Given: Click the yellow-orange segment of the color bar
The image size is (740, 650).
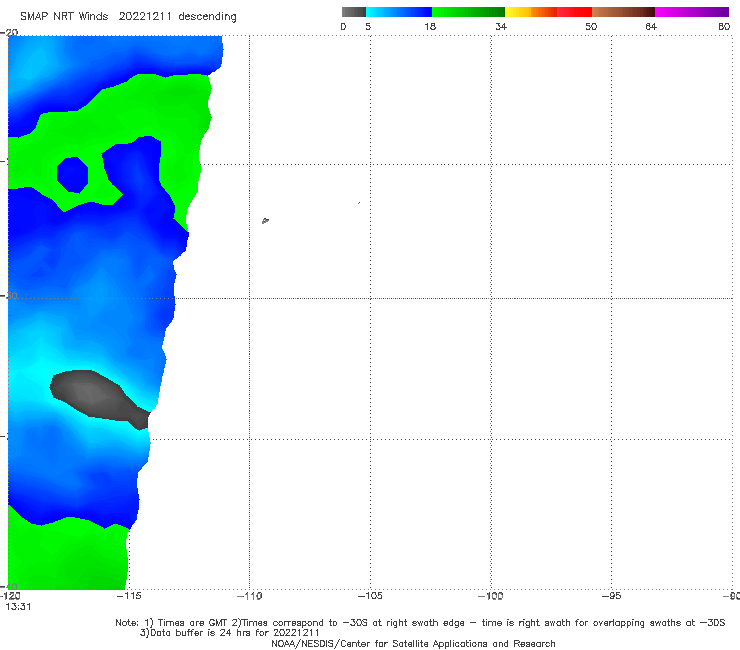Looking at the screenshot, I should click(x=530, y=12).
